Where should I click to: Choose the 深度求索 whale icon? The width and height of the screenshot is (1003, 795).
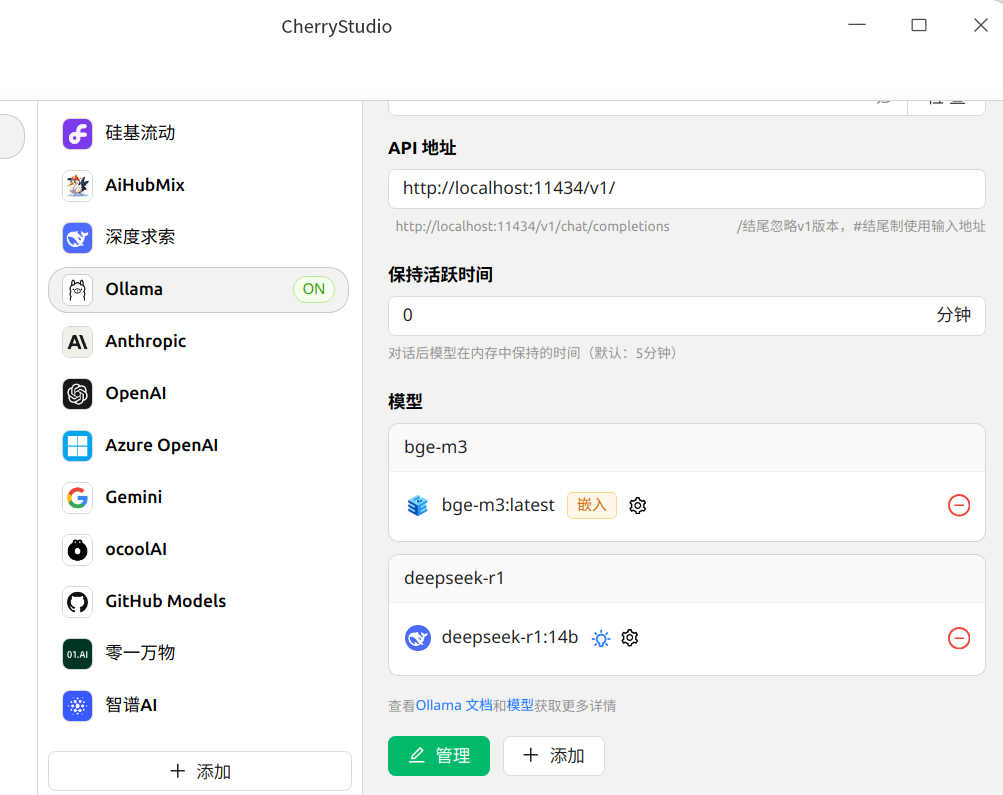pyautogui.click(x=77, y=237)
